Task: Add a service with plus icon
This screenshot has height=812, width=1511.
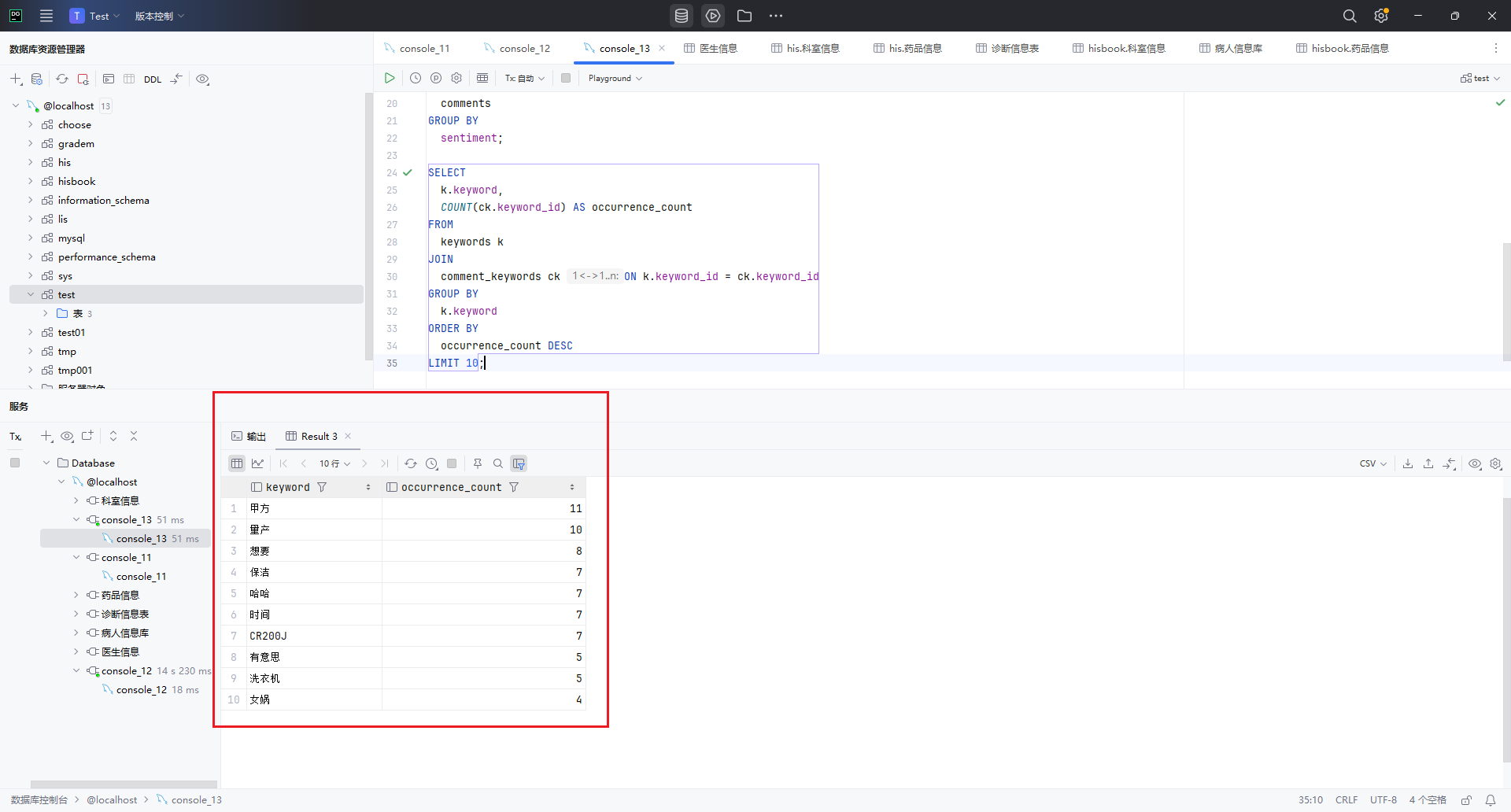Action: [x=46, y=436]
